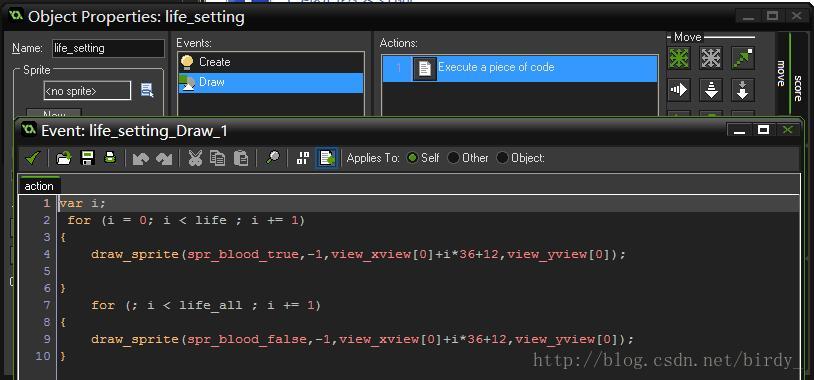Maximize the Event code editor window
This screenshot has width=814, height=380.
(x=763, y=130)
